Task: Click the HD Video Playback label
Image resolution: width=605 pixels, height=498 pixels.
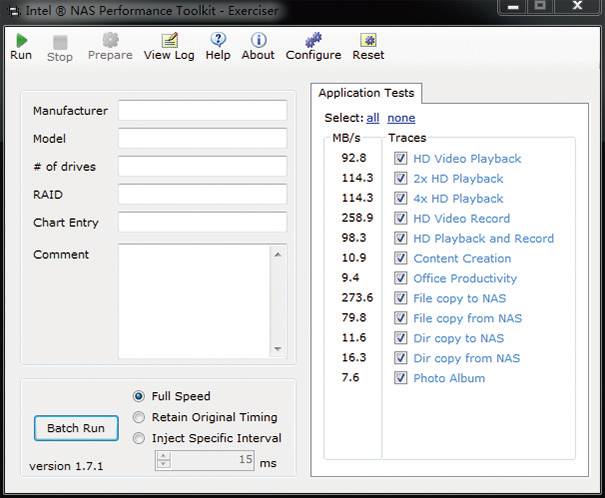Action: pos(467,159)
